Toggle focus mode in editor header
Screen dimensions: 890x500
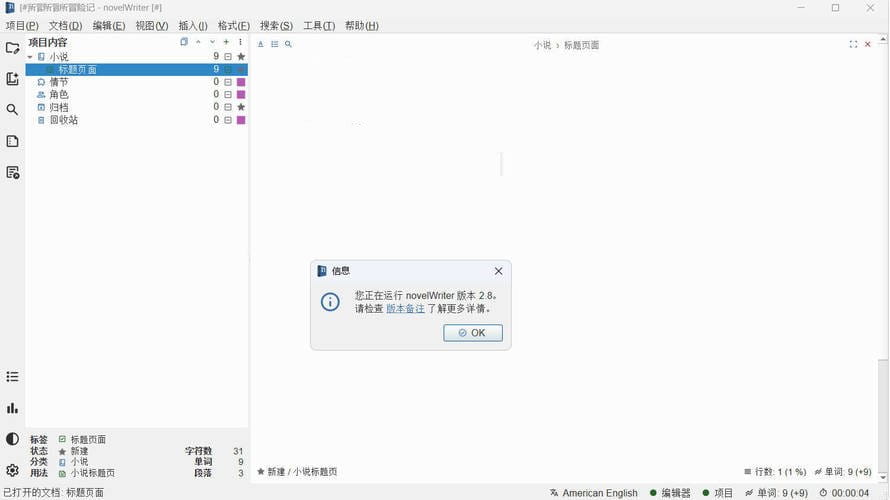coord(853,45)
